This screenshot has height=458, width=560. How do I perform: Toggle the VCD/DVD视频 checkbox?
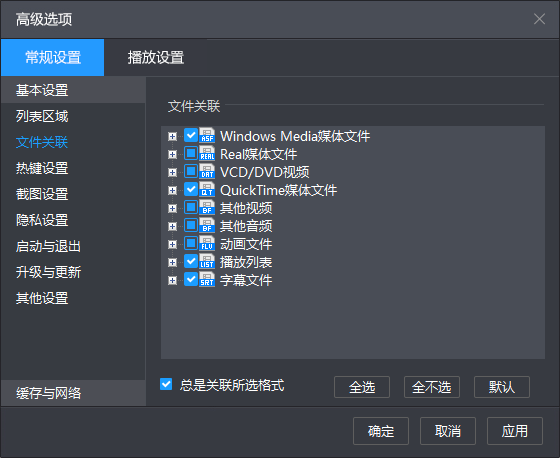(x=191, y=171)
